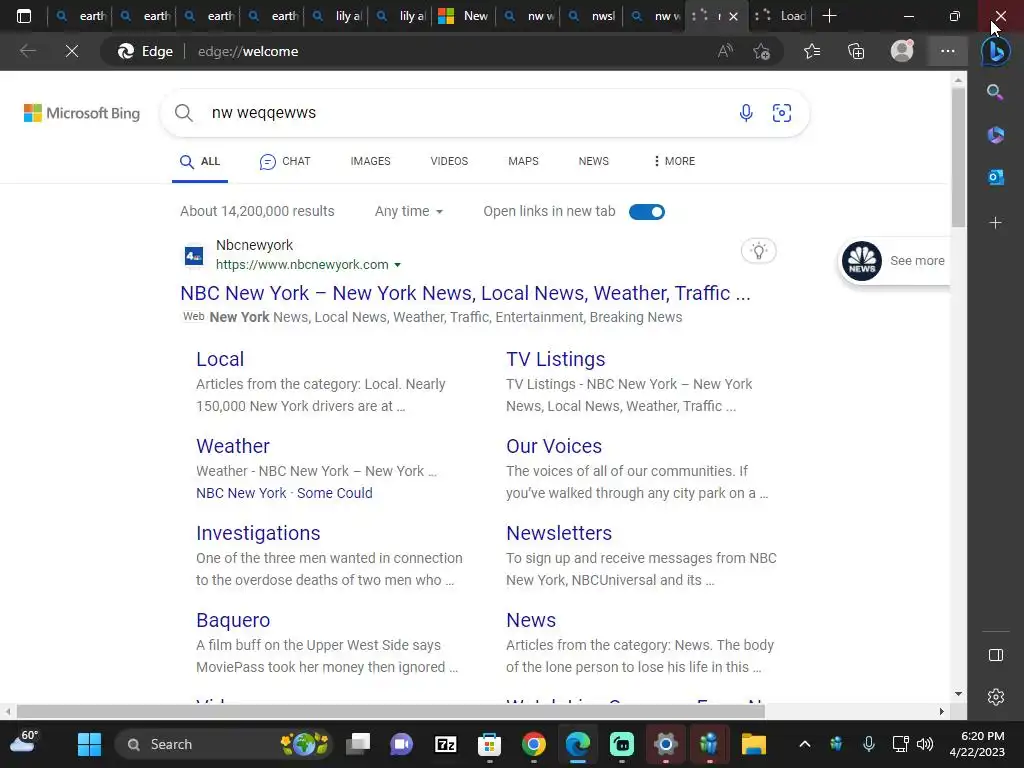The height and width of the screenshot is (768, 1024).
Task: Open Outlook icon in sidebar
Action: [995, 176]
